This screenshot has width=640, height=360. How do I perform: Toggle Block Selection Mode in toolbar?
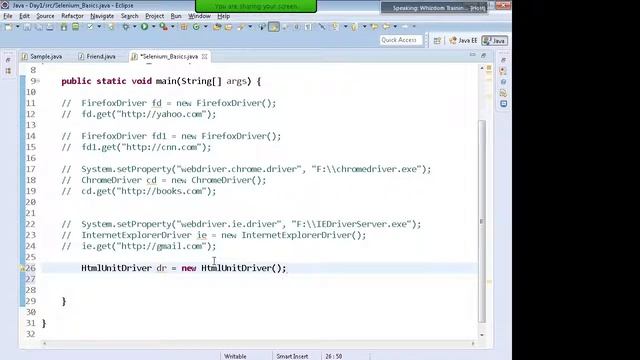(296, 27)
